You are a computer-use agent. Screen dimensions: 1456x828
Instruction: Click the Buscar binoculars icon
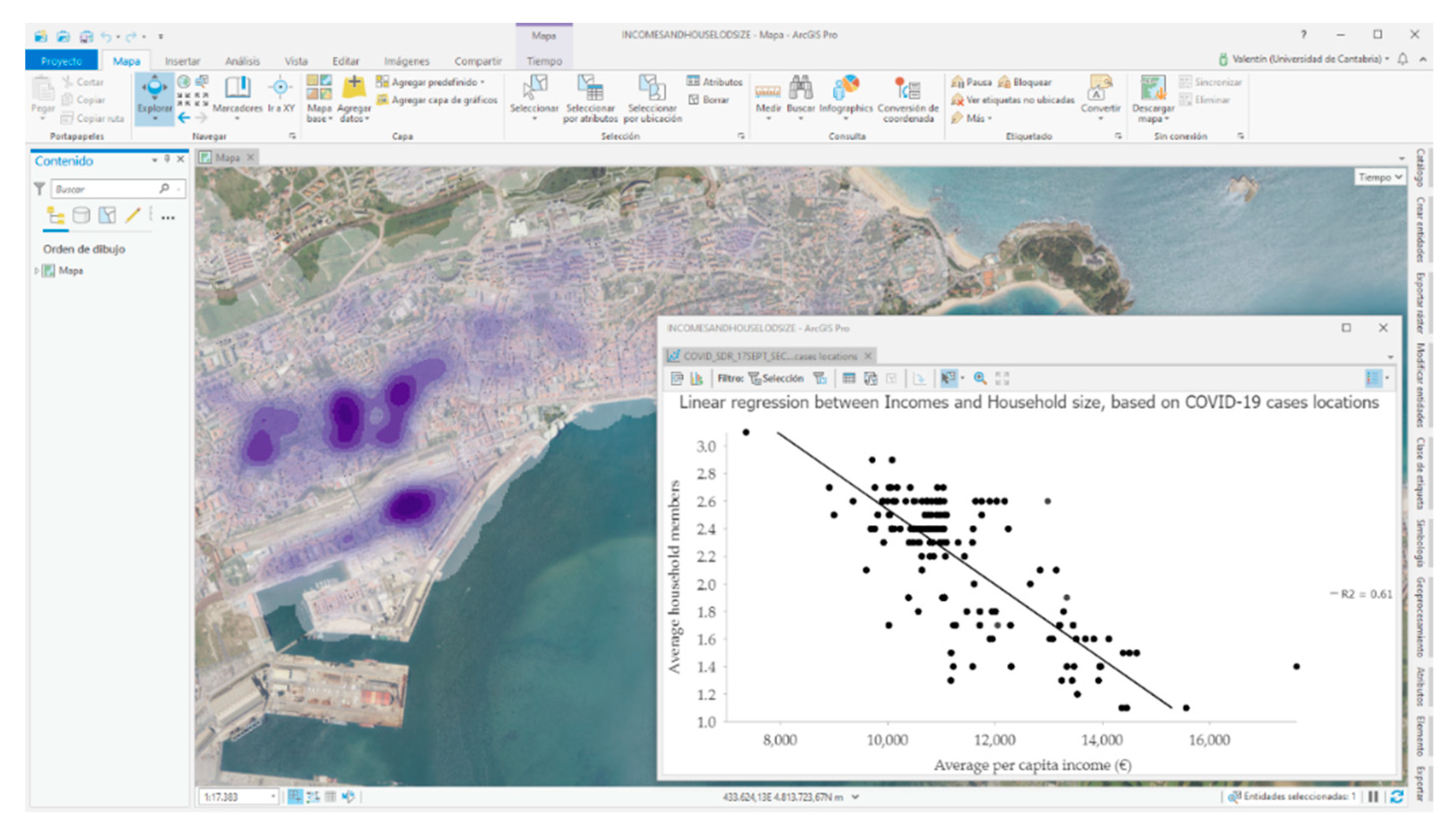click(x=800, y=89)
